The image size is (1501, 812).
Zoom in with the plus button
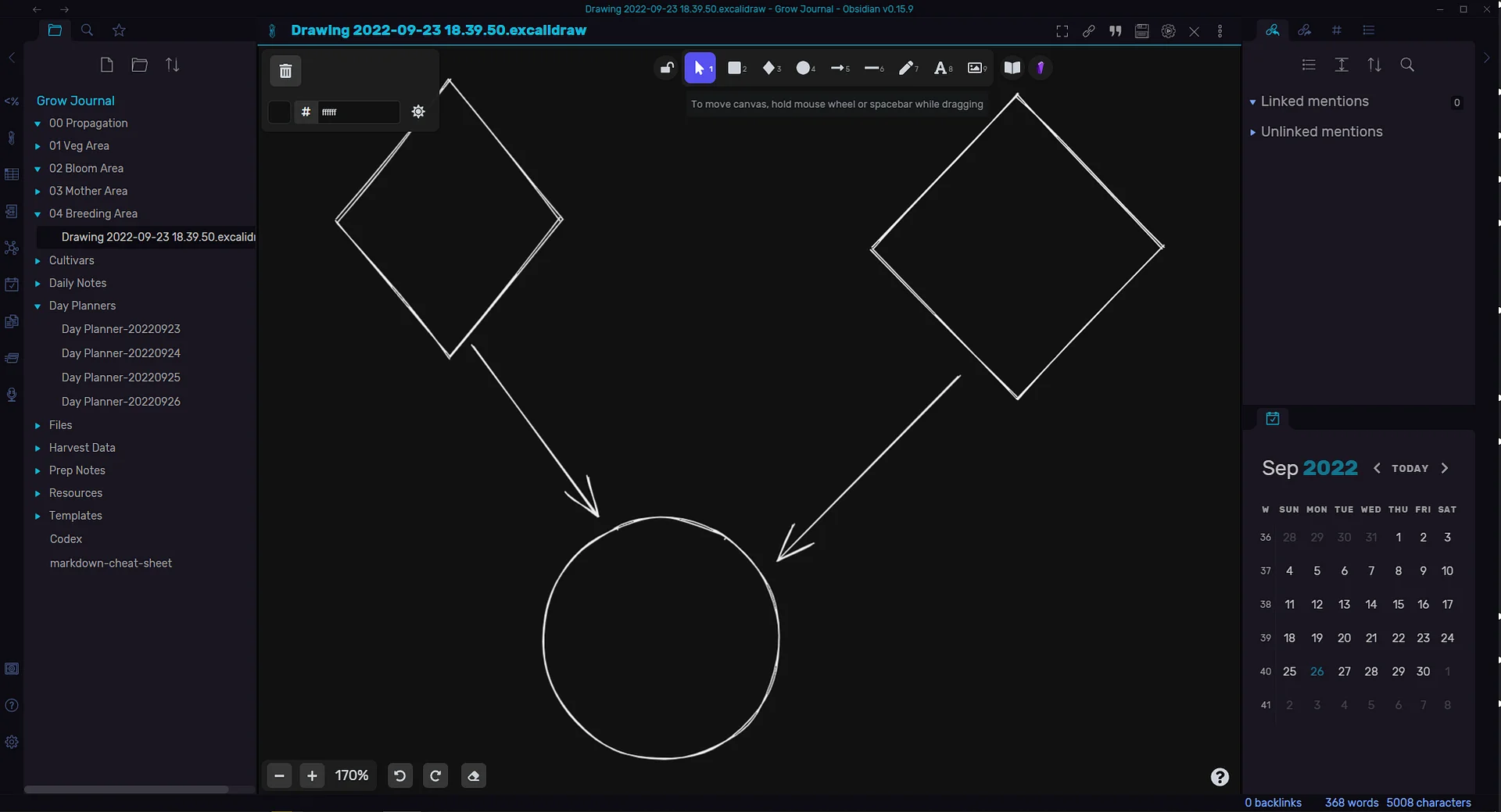[312, 775]
